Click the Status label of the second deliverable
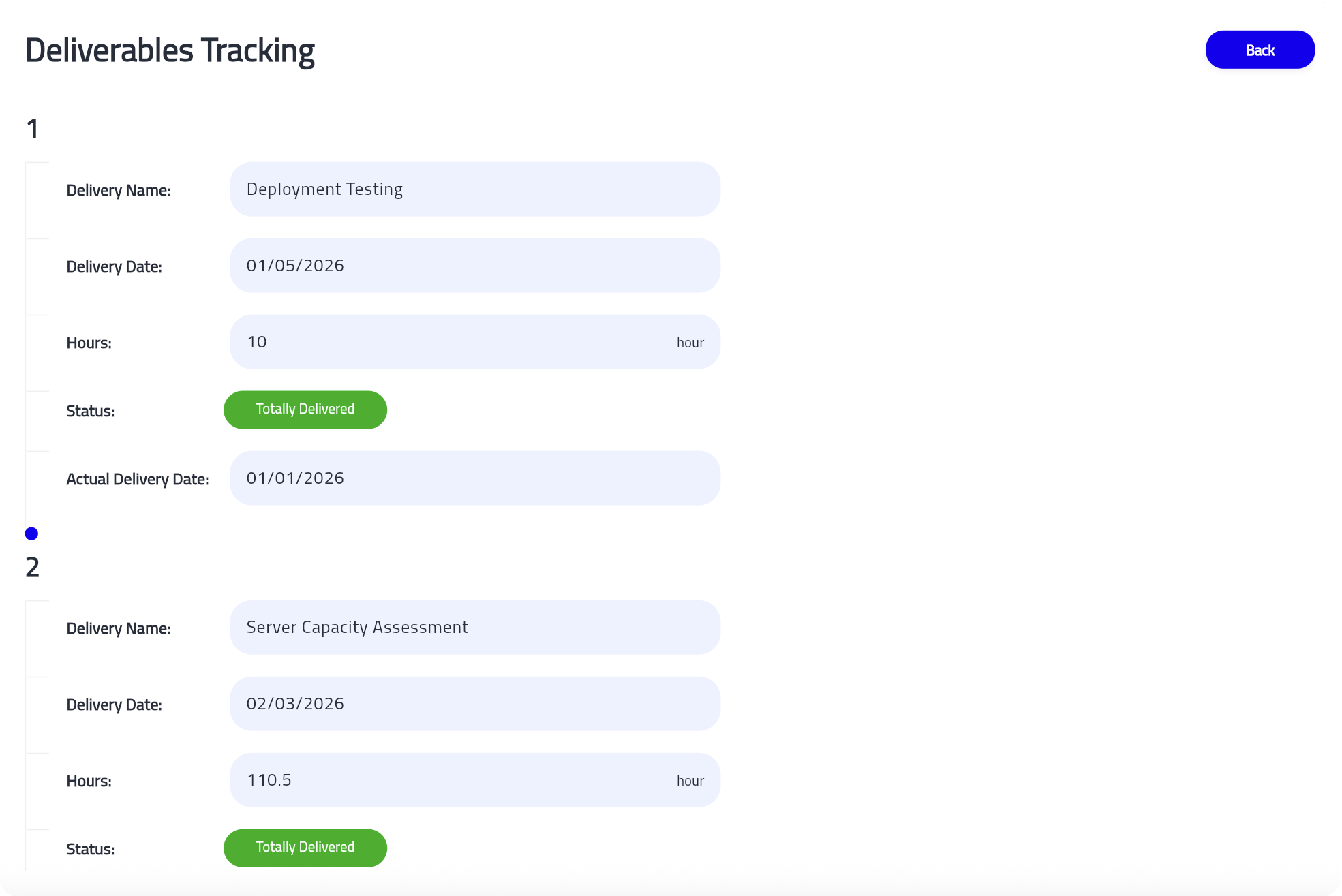The image size is (1342, 896). click(x=90, y=849)
